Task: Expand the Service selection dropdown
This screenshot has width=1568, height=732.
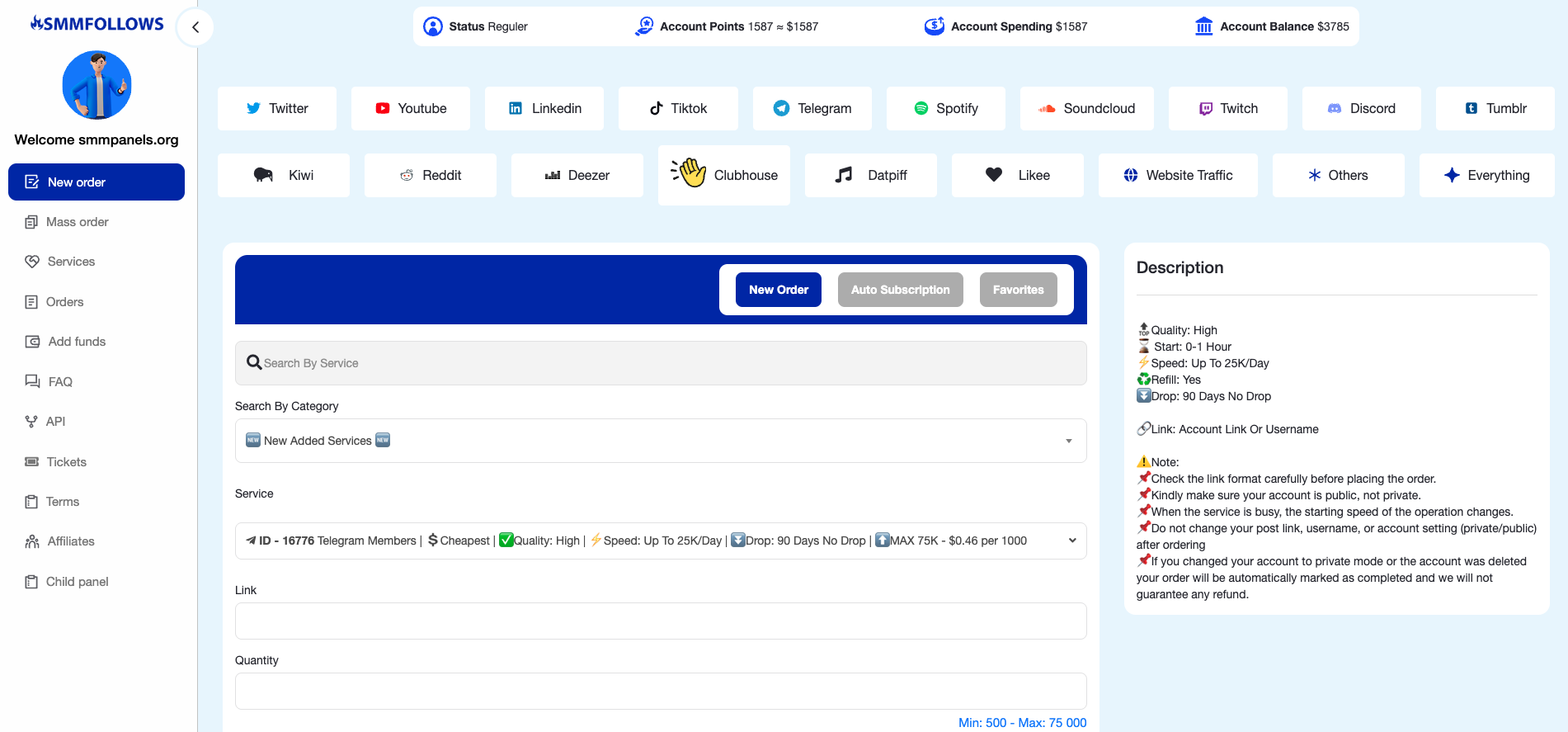Action: click(x=660, y=541)
